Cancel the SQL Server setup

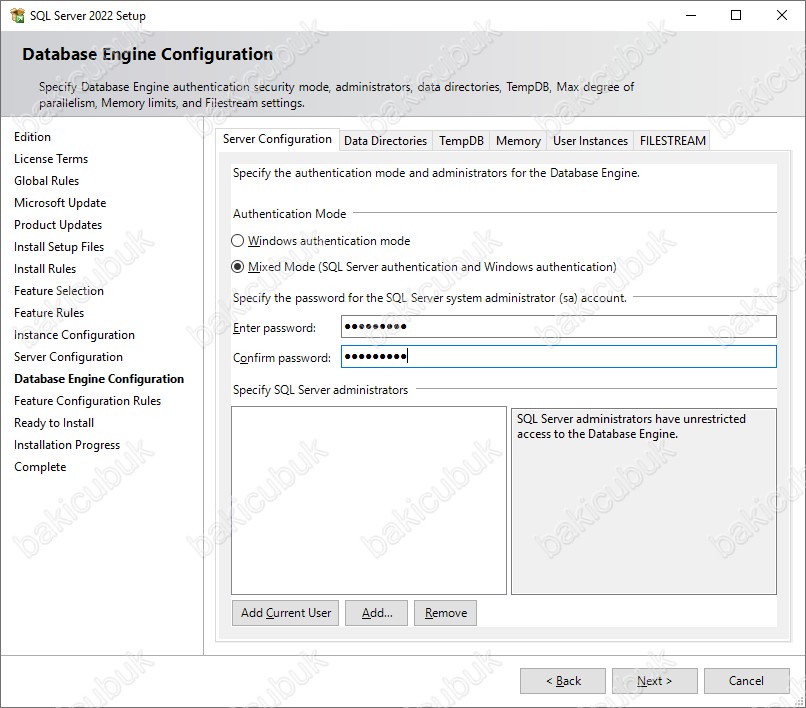pyautogui.click(x=746, y=681)
